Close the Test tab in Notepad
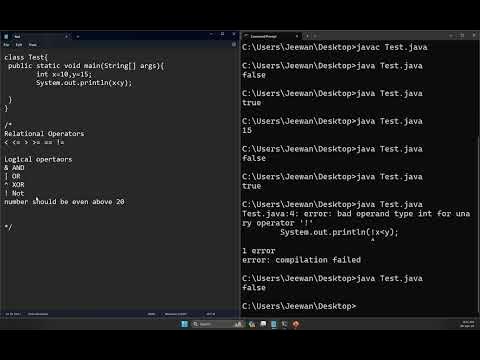 point(67,36)
